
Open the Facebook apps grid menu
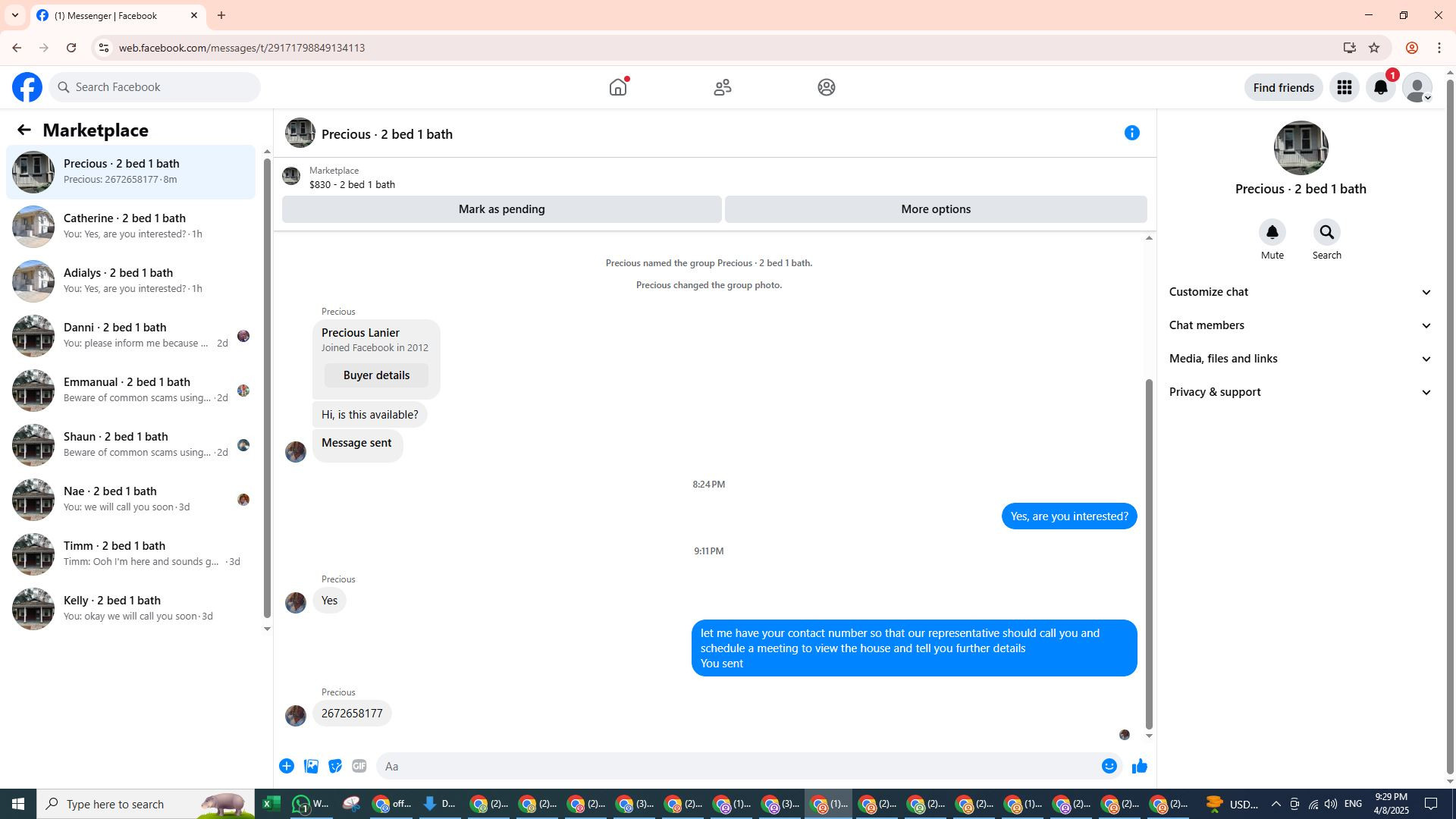point(1344,88)
